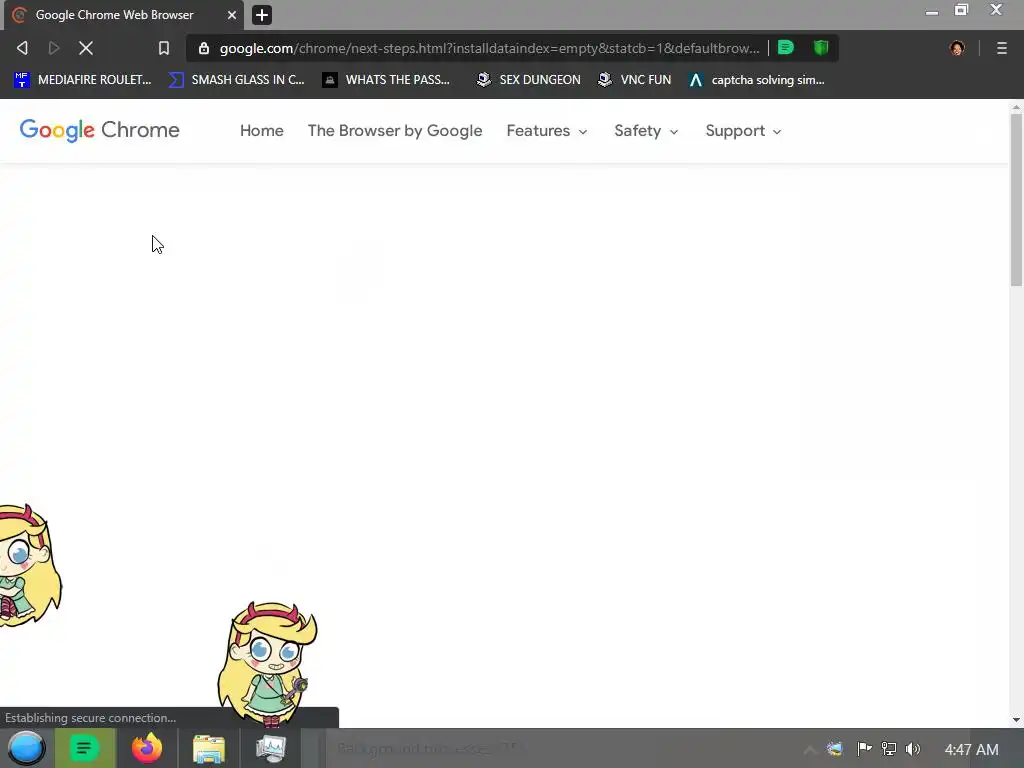Stop loading the page

point(86,48)
